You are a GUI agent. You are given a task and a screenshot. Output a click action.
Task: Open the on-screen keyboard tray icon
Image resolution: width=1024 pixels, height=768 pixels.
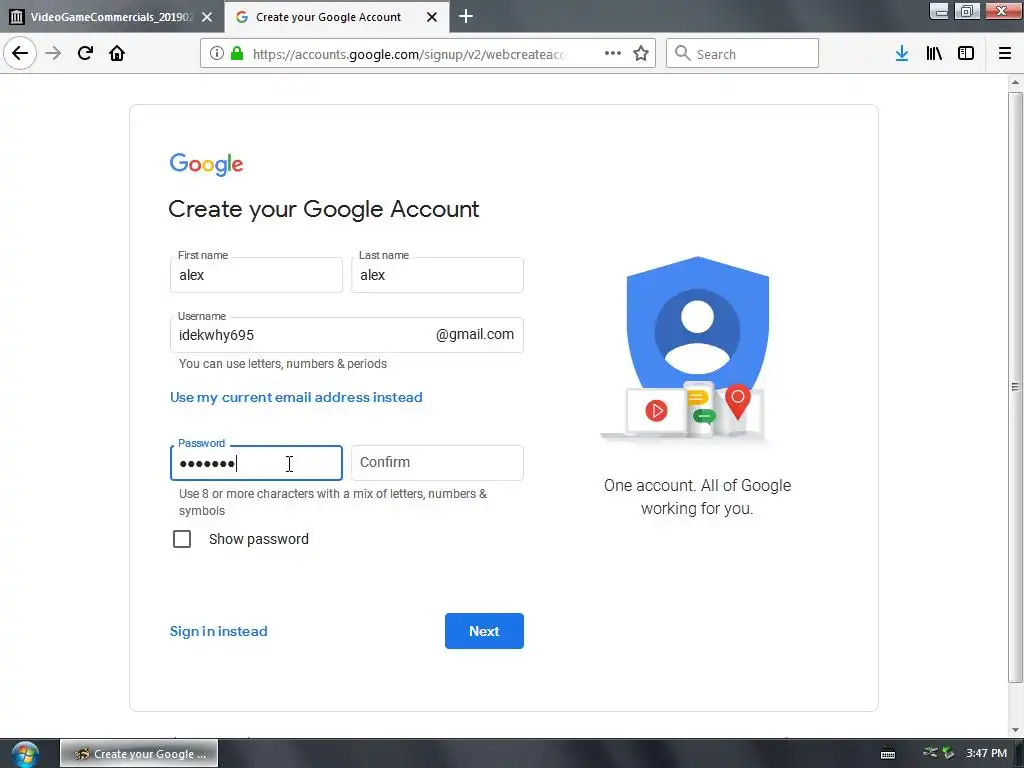(x=888, y=754)
